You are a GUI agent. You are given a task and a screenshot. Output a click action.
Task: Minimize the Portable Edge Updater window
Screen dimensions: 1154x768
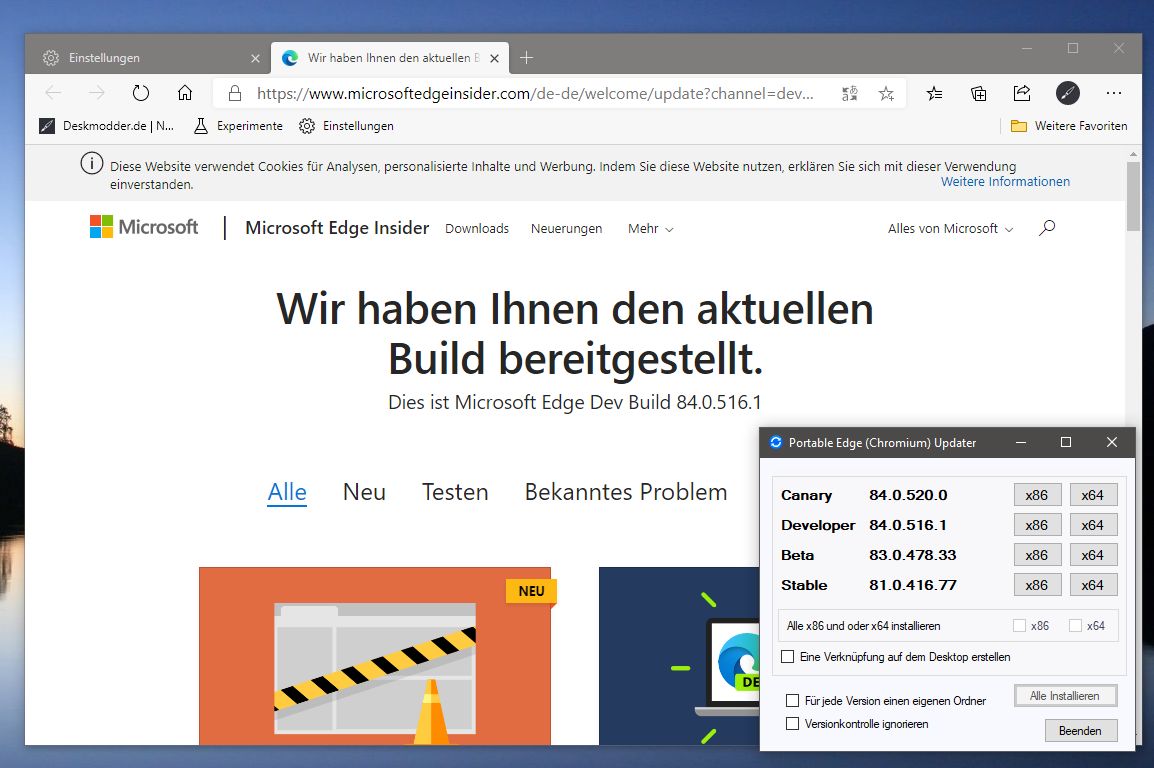tap(1021, 442)
